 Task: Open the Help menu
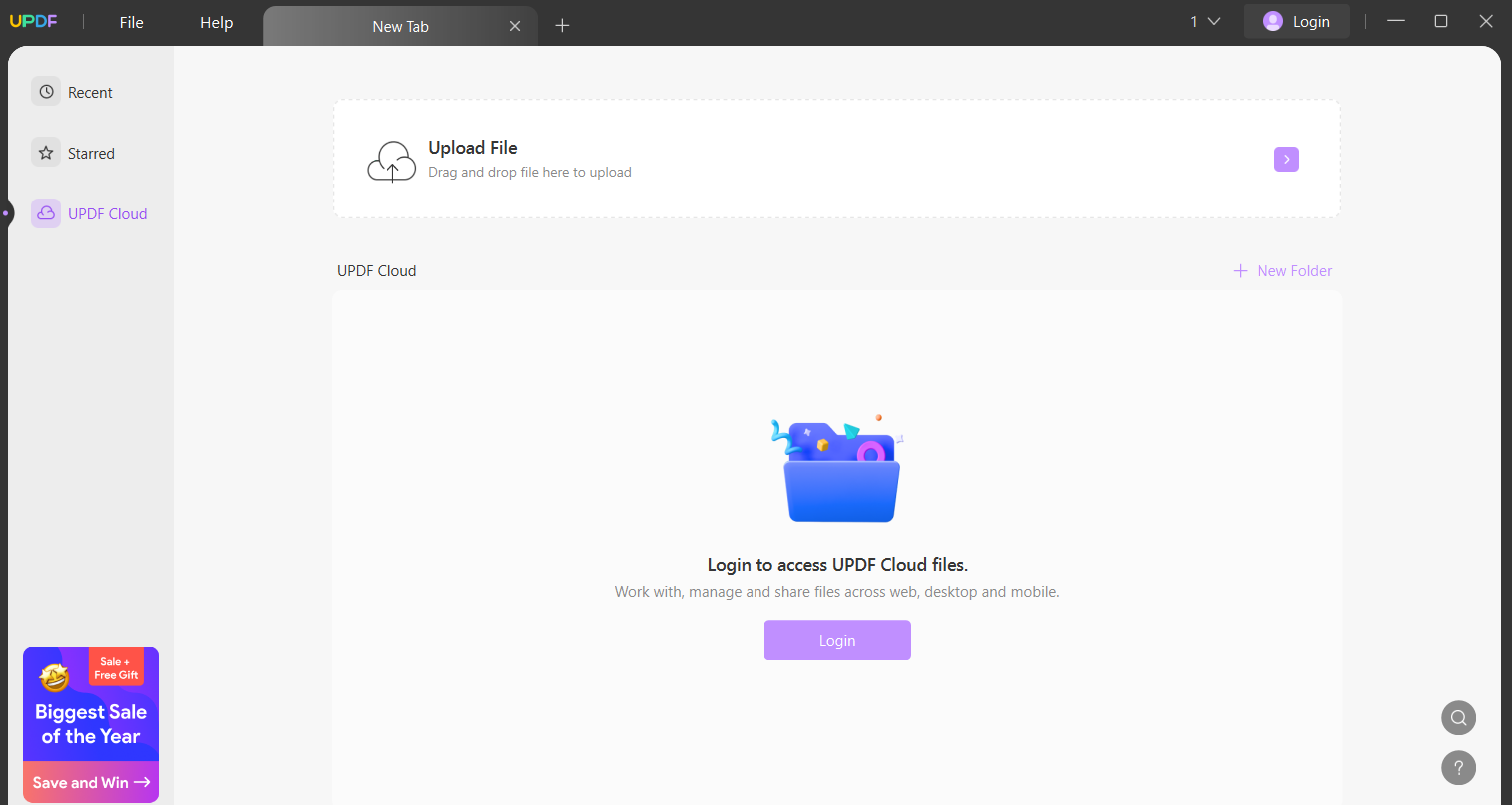pos(216,22)
